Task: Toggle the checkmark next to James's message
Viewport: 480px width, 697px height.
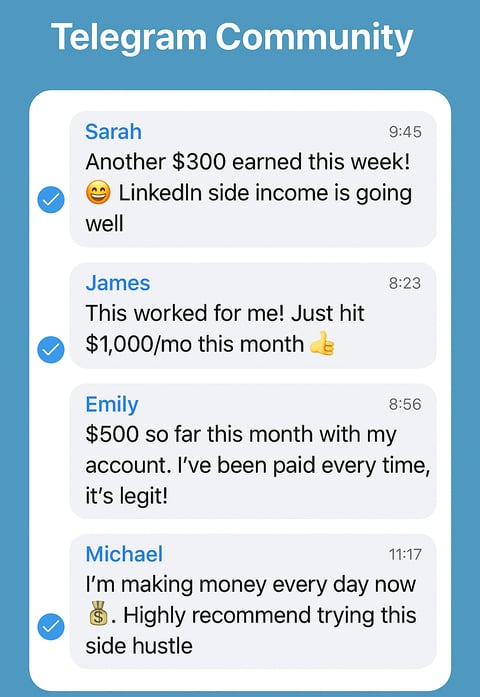Action: point(51,349)
